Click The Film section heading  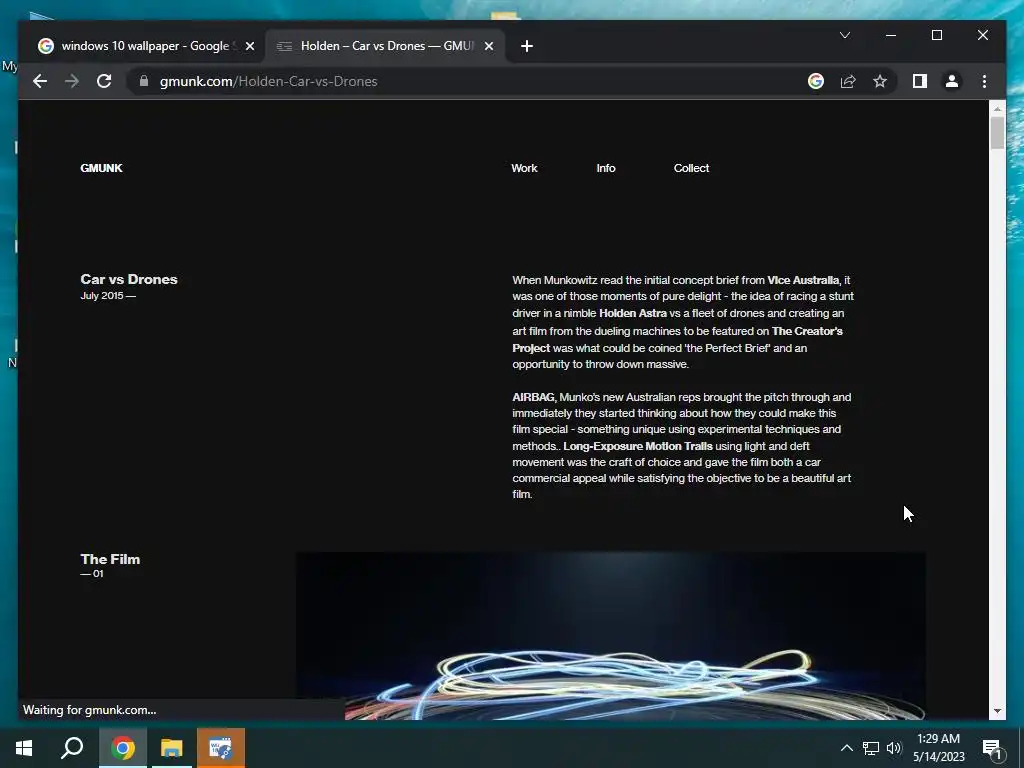click(x=110, y=559)
